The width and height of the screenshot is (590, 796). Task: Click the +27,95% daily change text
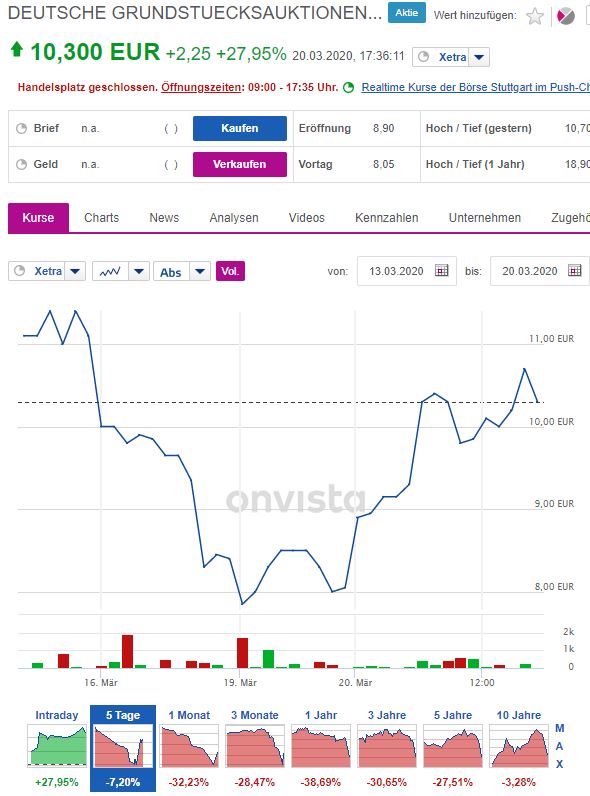(x=251, y=54)
